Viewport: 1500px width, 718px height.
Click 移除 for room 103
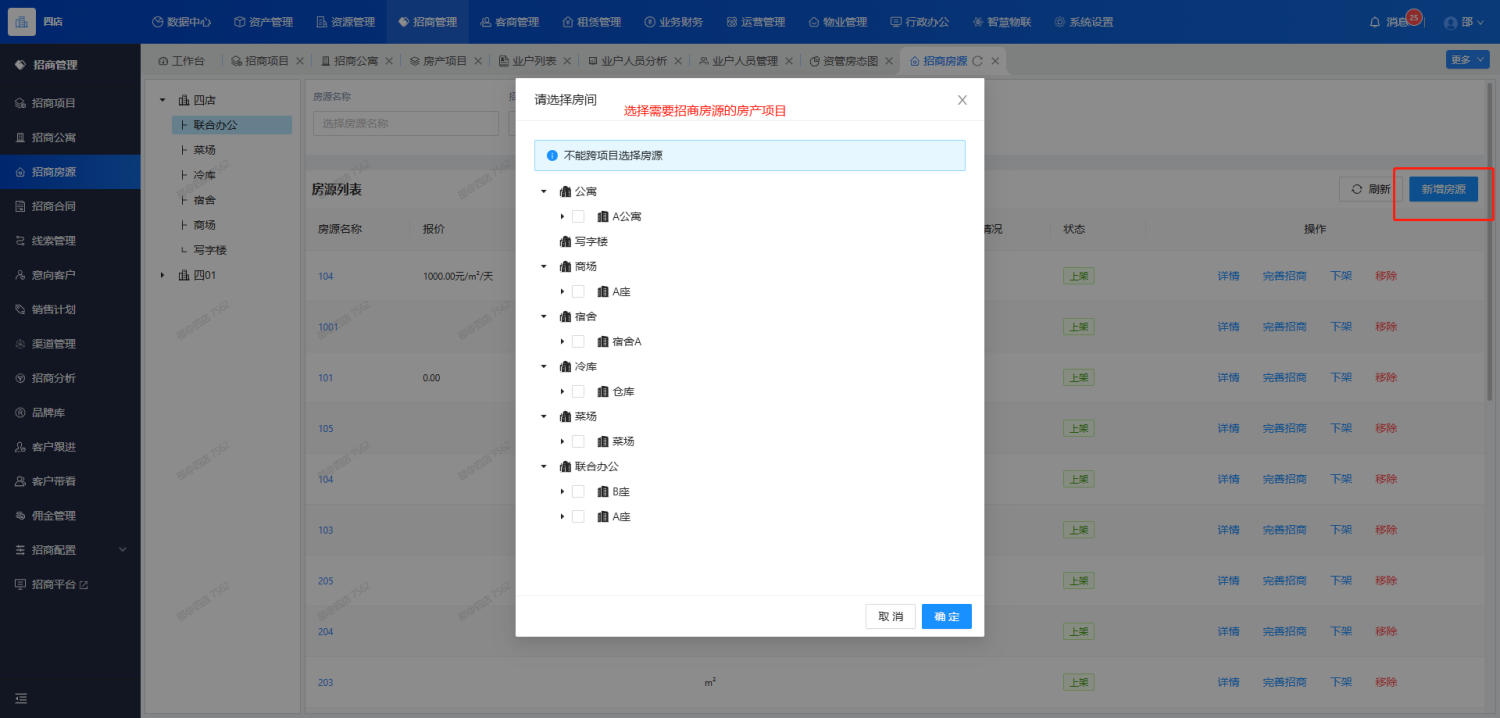1386,530
